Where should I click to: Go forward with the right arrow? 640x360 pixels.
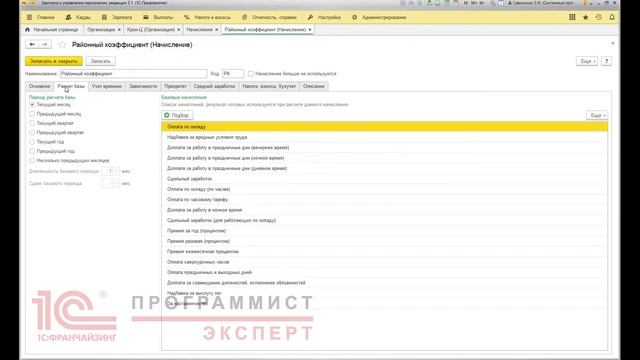[x=45, y=44]
